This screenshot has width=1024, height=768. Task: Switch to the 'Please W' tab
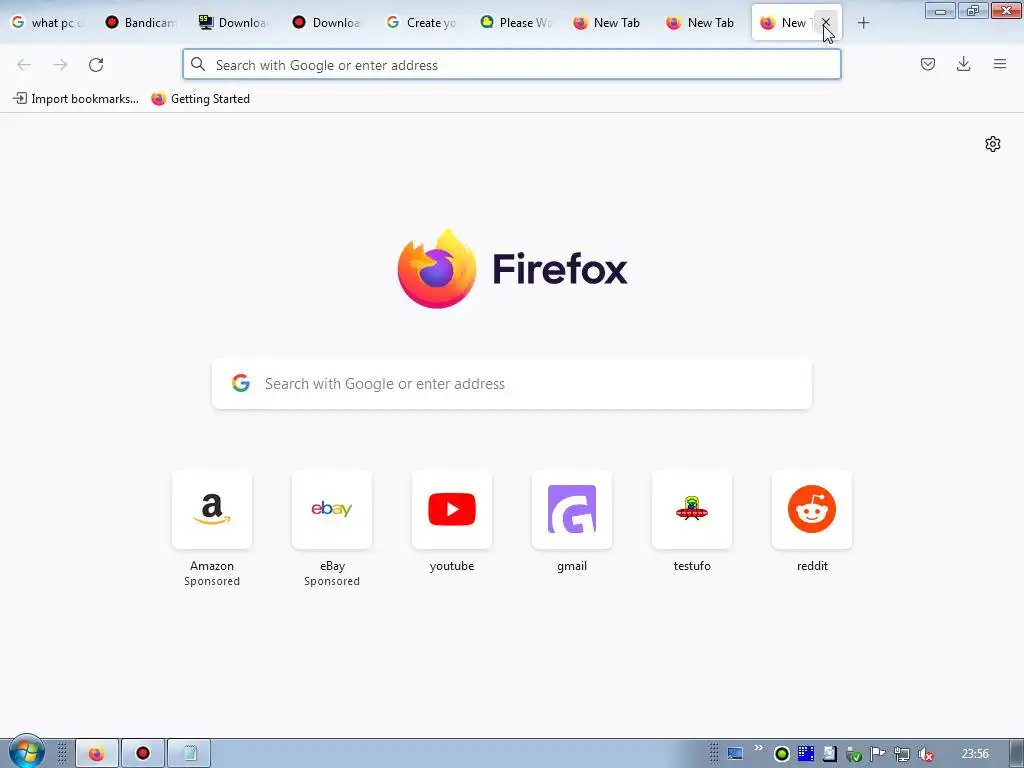[515, 22]
